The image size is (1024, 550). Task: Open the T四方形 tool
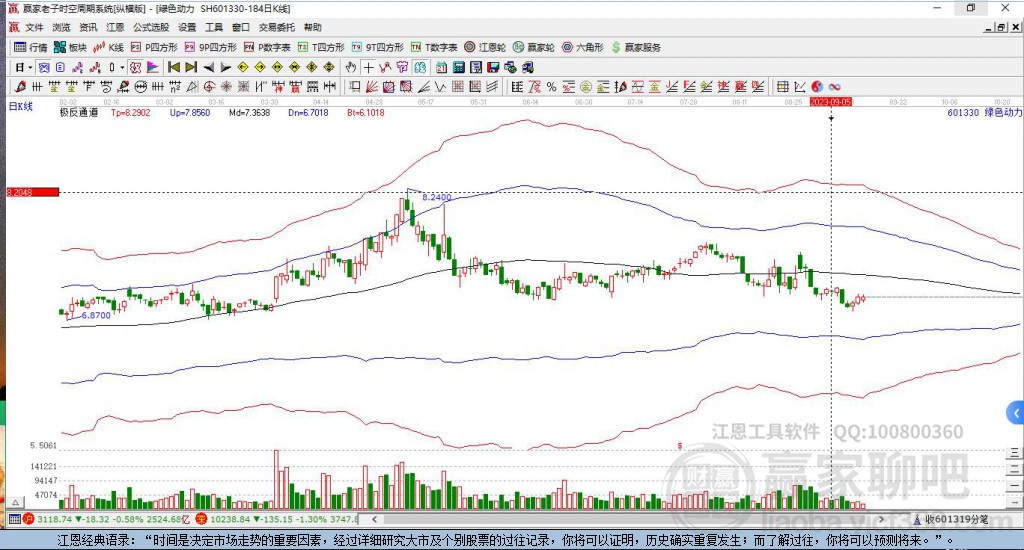pos(321,47)
